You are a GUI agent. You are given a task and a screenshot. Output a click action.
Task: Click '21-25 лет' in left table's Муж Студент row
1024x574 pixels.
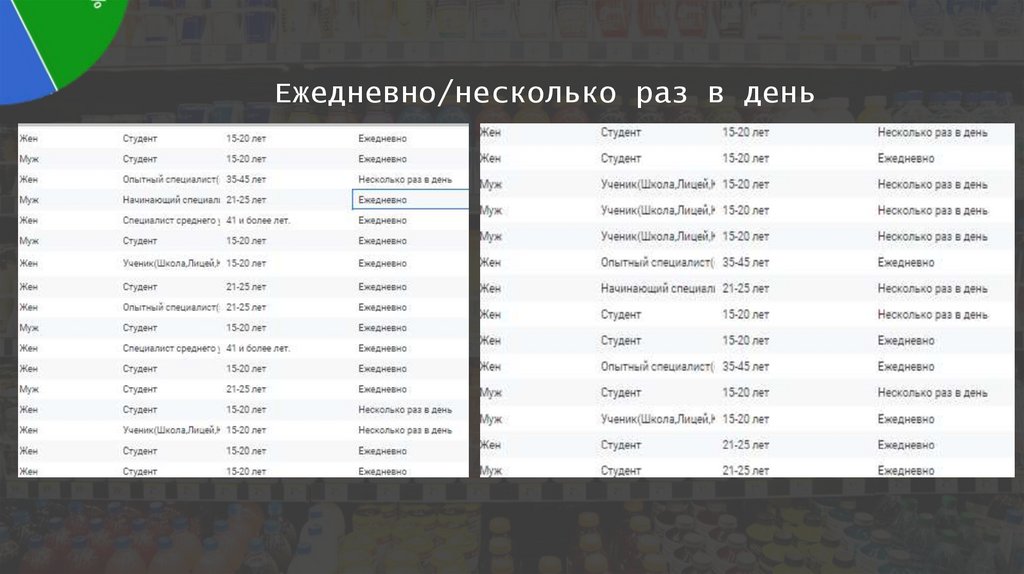246,389
